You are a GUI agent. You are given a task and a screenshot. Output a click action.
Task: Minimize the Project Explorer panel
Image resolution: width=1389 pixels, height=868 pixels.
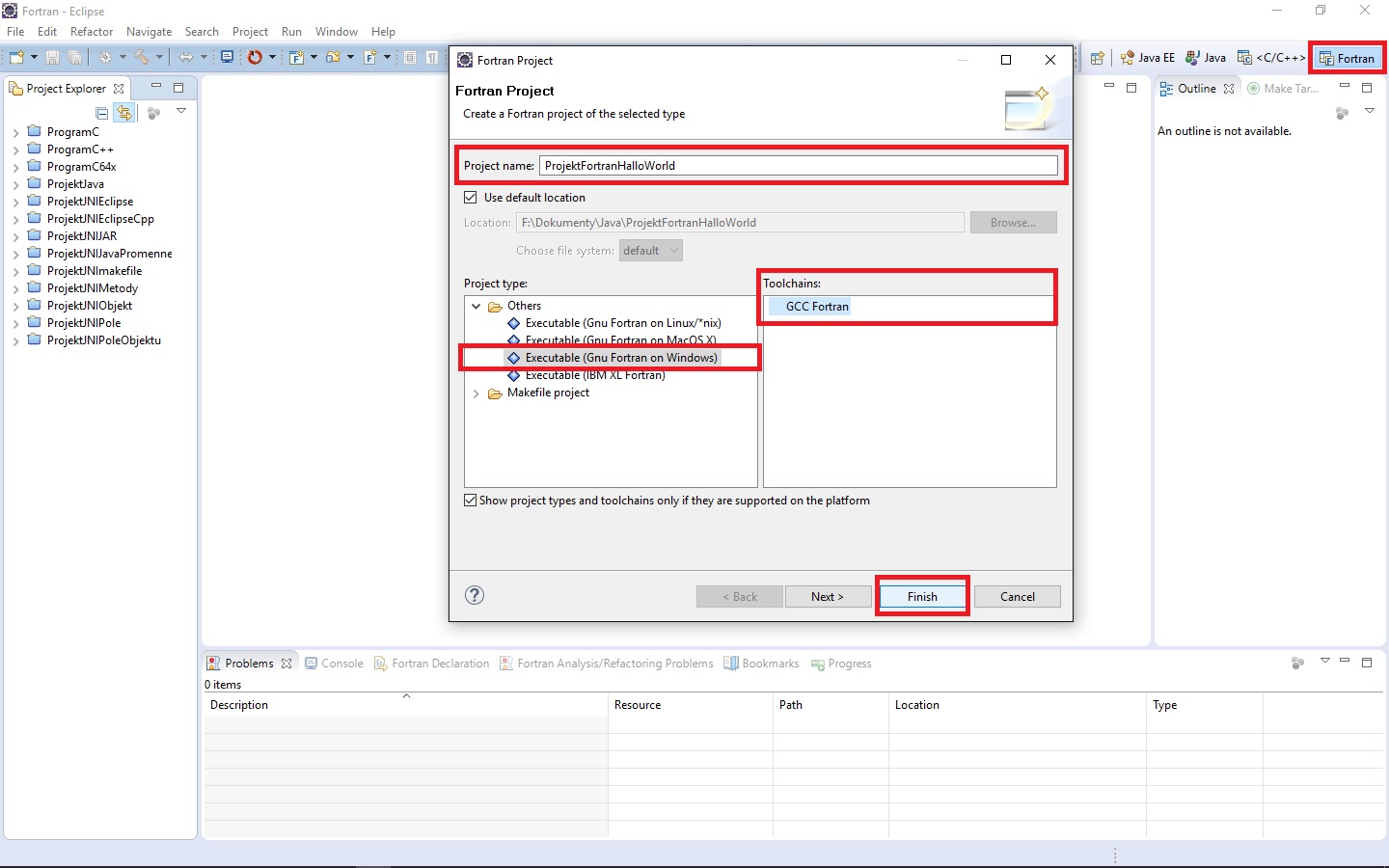(156, 87)
